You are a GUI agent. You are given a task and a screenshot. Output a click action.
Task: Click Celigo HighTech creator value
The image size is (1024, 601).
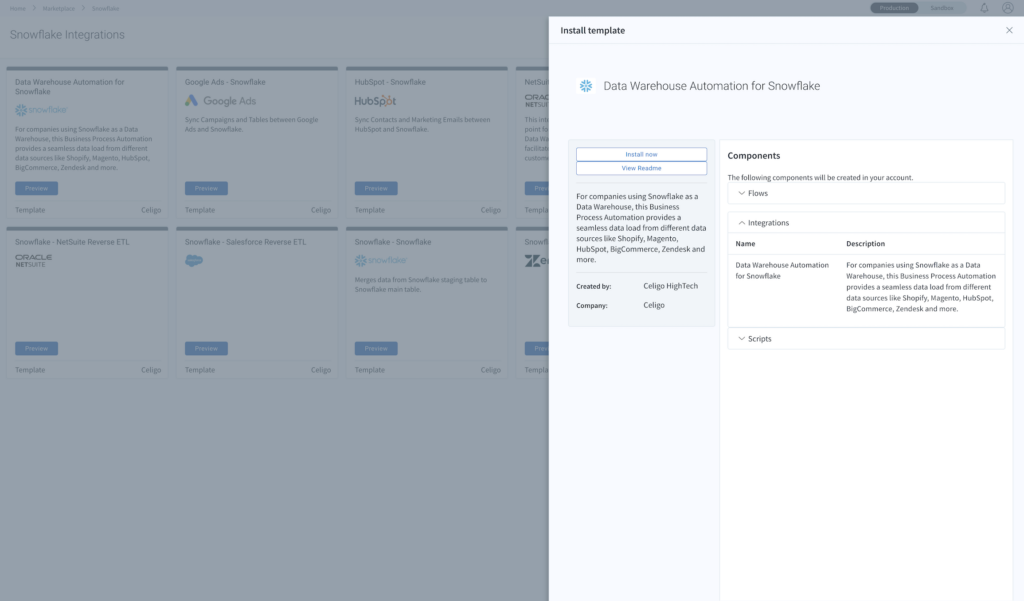pos(670,286)
